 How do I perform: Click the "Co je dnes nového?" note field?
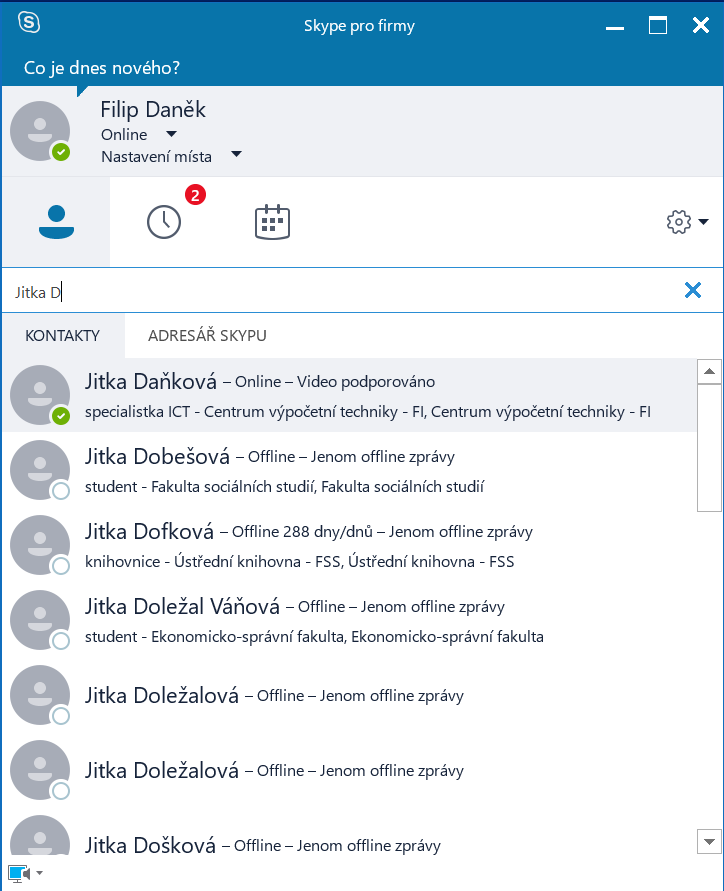pyautogui.click(x=102, y=68)
